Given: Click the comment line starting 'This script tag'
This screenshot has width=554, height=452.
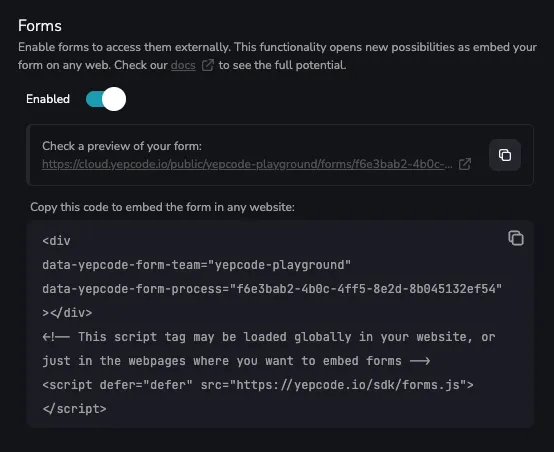Looking at the screenshot, I should click(x=269, y=337).
